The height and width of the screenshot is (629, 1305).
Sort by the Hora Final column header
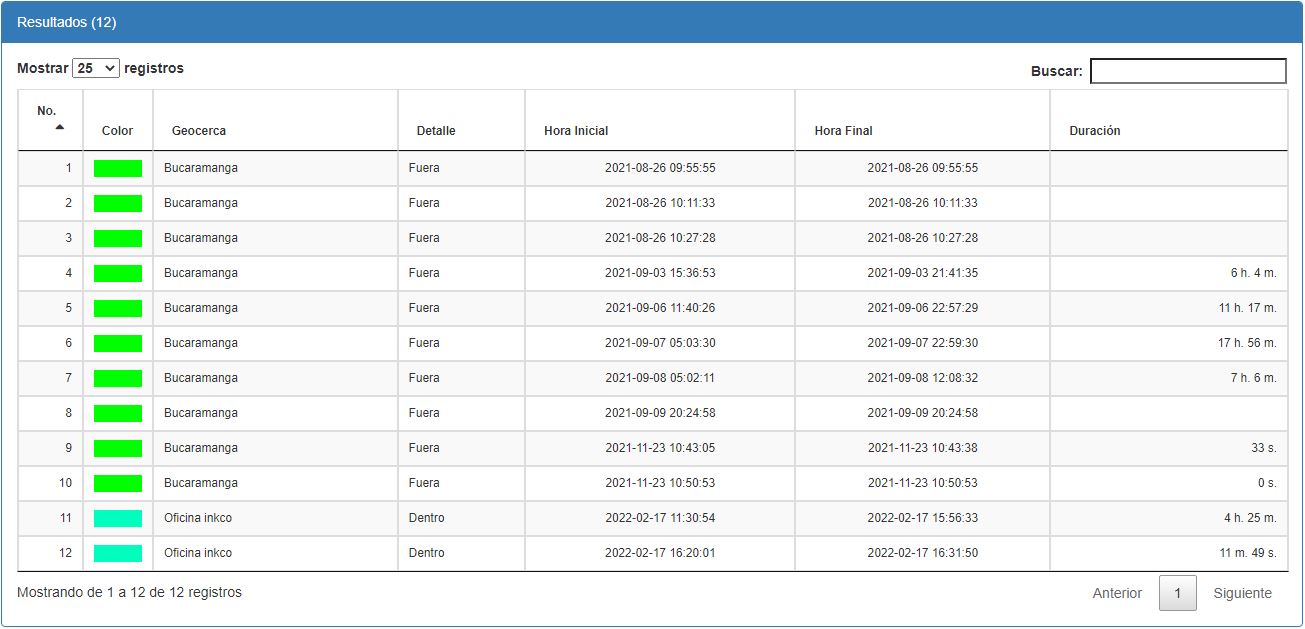point(843,131)
